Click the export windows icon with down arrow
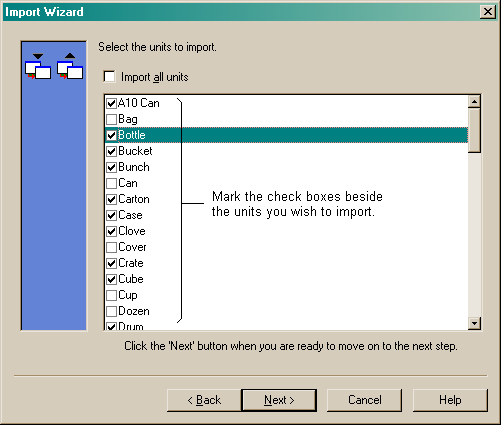 click(38, 66)
